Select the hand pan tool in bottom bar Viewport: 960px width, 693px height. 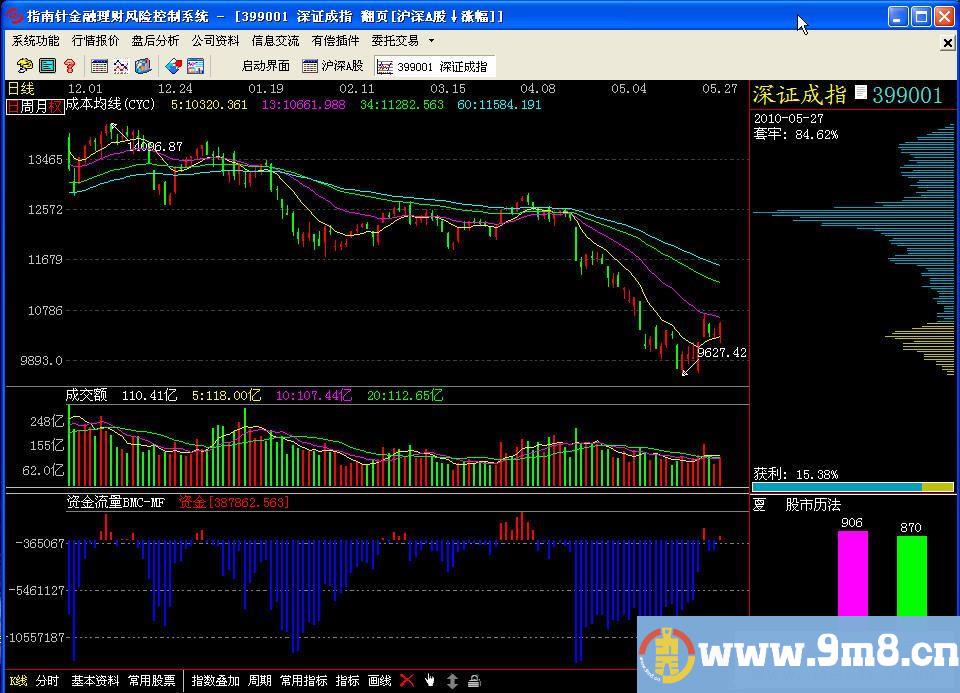(x=428, y=681)
